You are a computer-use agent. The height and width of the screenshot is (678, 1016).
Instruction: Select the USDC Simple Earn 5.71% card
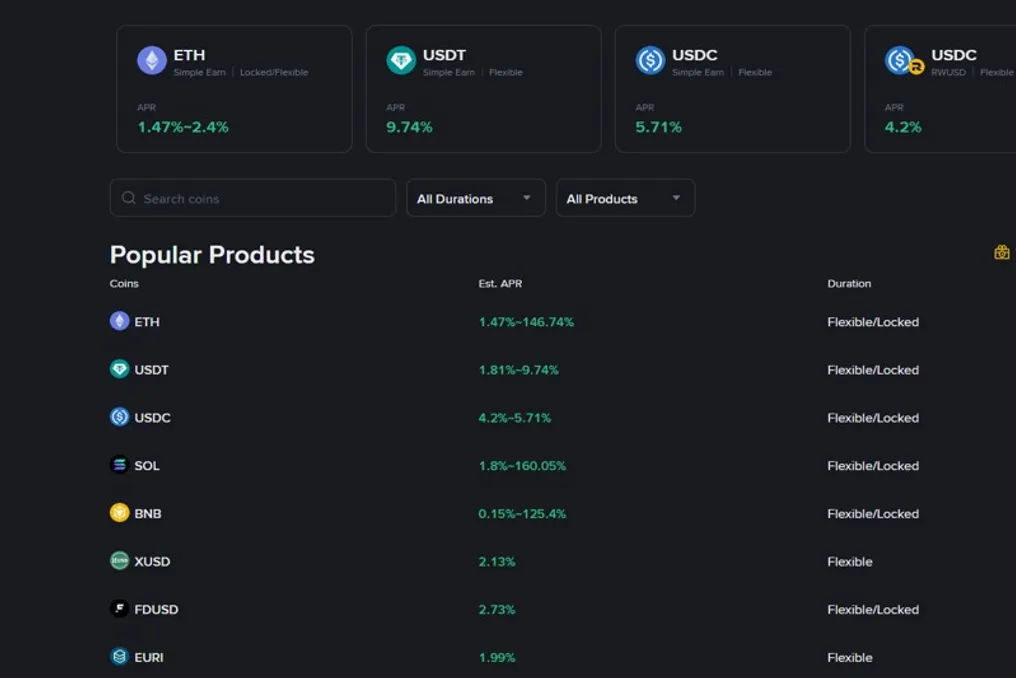(x=733, y=89)
